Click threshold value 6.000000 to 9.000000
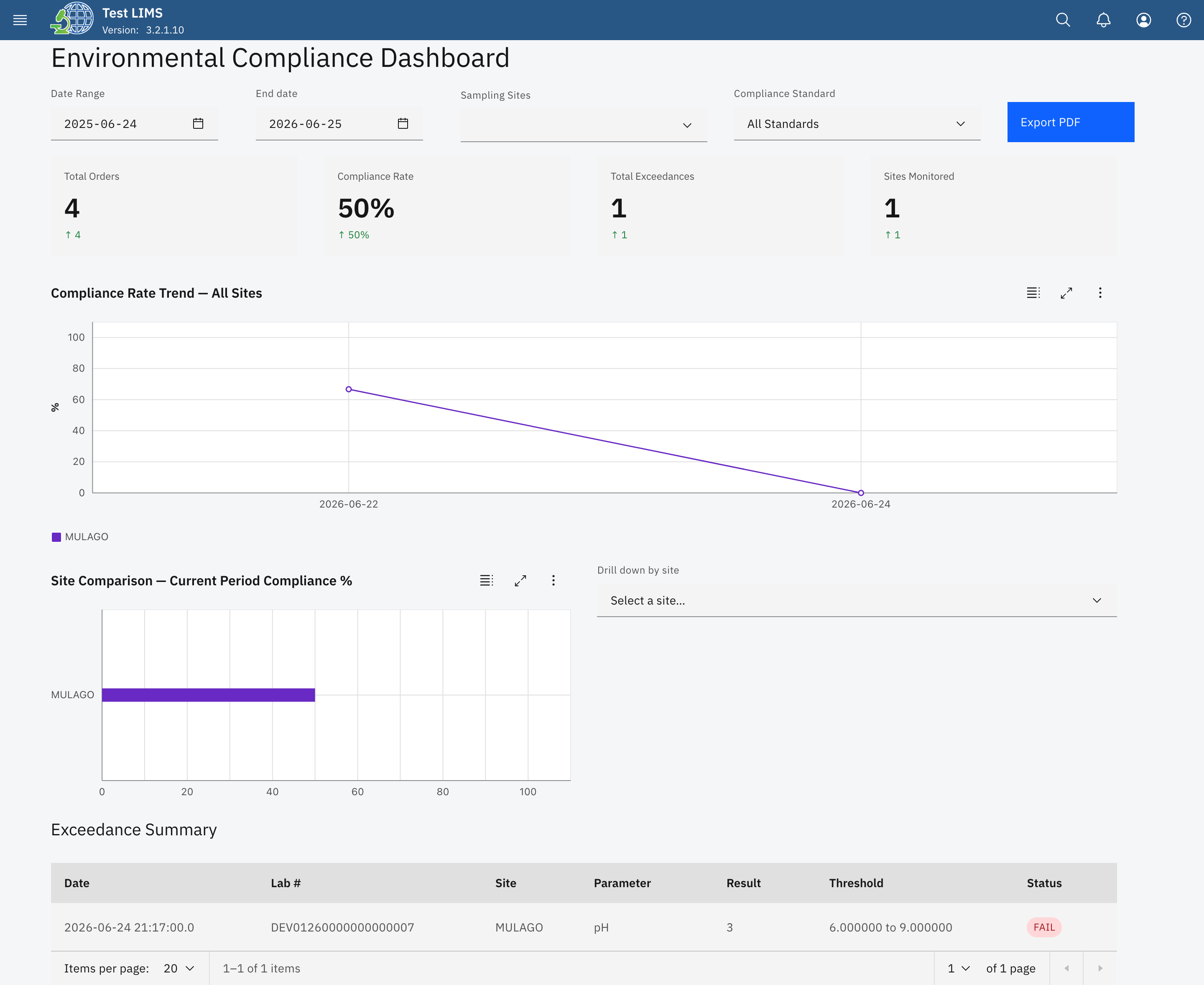The image size is (1204, 985). [891, 927]
